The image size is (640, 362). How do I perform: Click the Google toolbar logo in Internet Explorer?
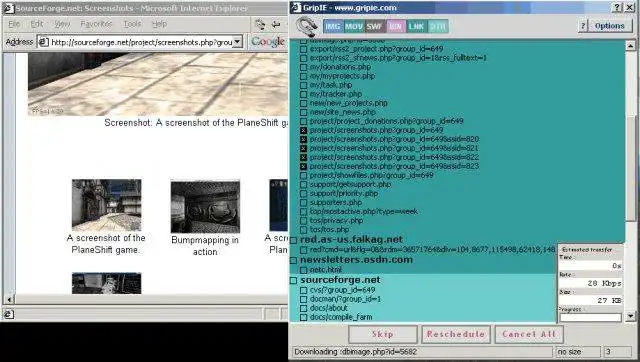tap(268, 42)
